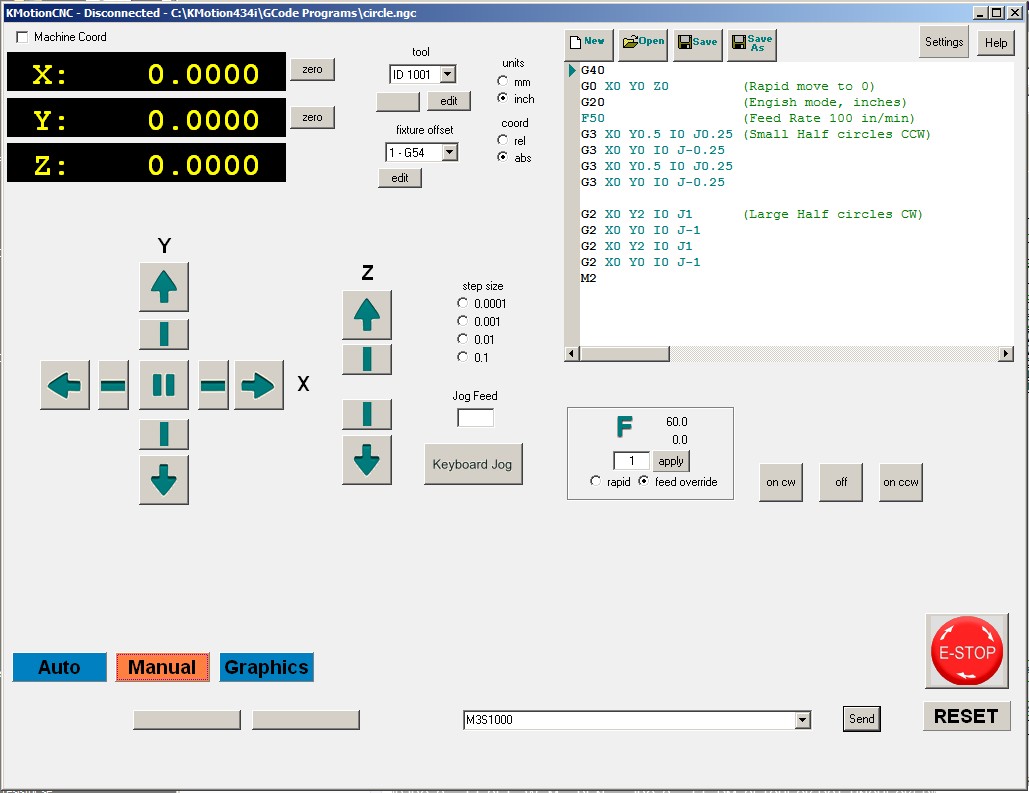Jog X axis left with arrow button
Image resolution: width=1029 pixels, height=793 pixels.
(x=65, y=385)
